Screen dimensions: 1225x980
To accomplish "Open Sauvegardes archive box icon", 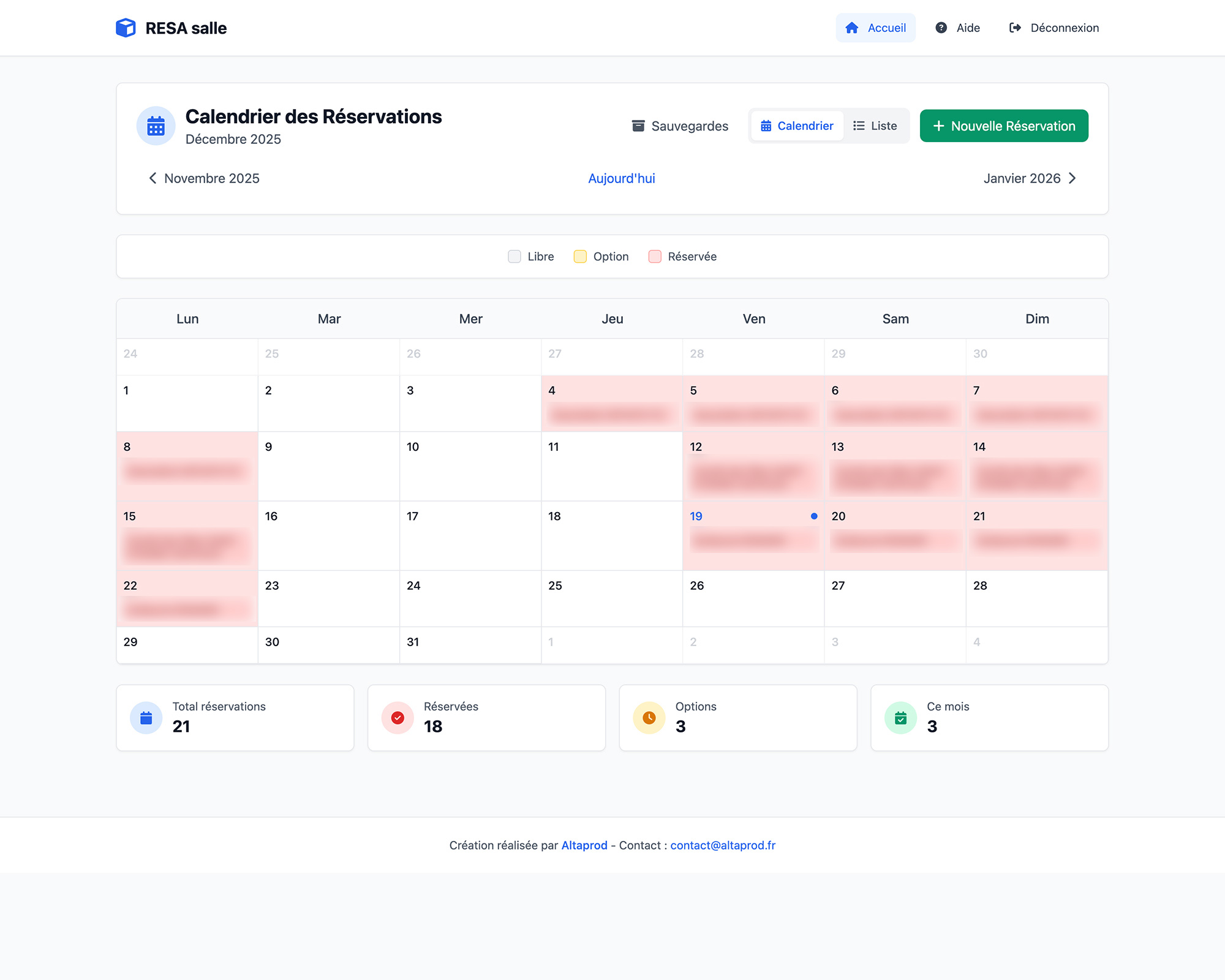I will (638, 126).
